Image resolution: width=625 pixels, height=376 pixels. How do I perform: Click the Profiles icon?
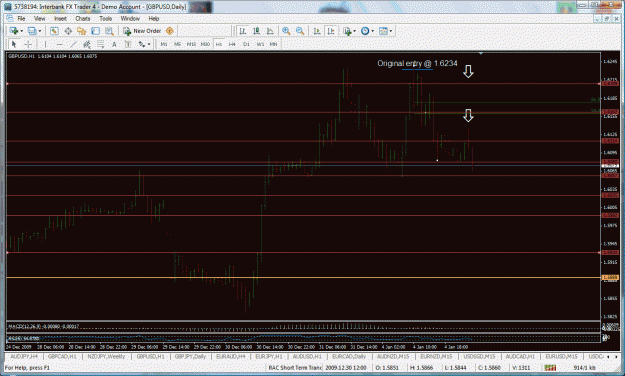click(x=32, y=31)
